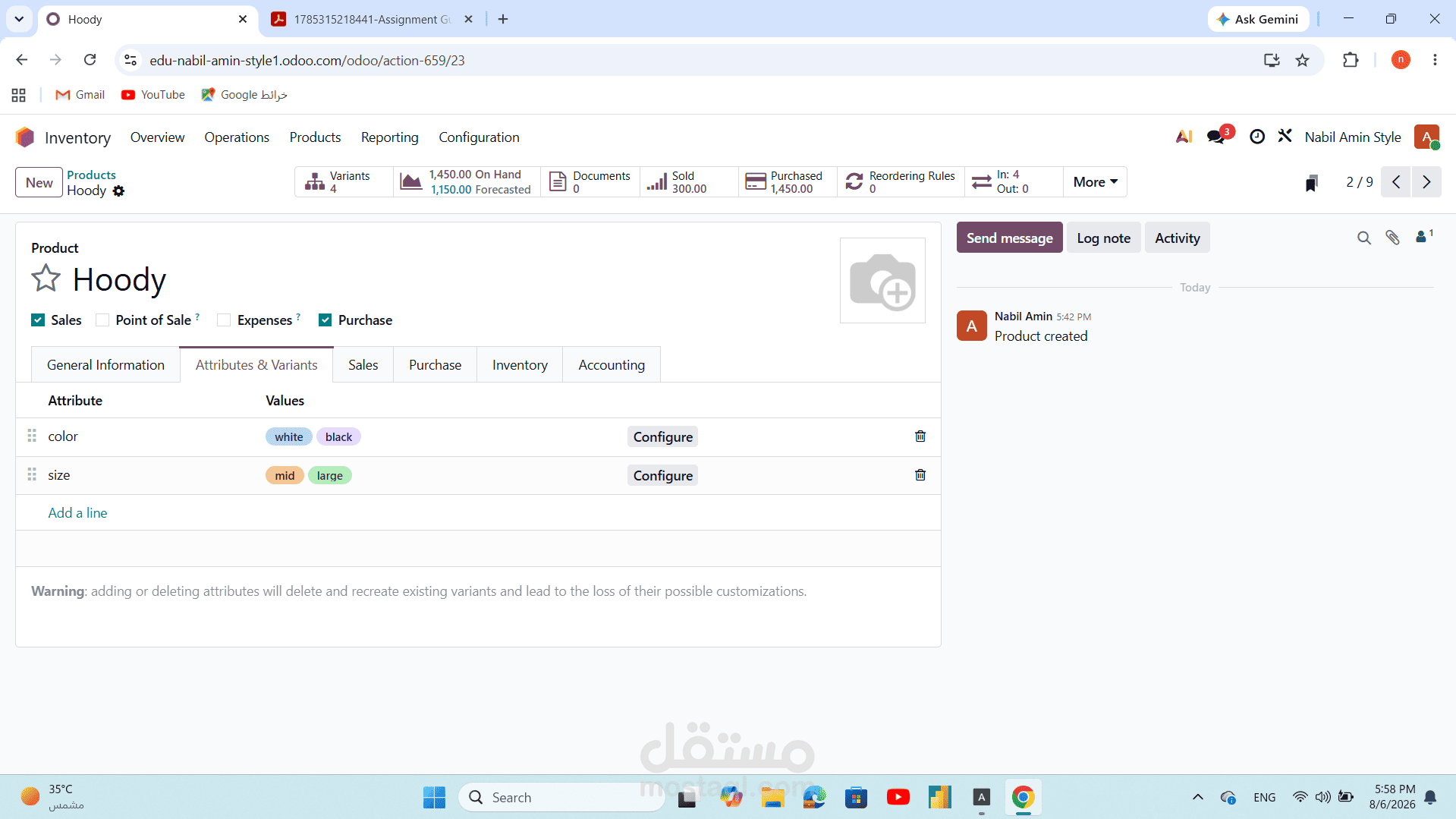Click Add a line link
This screenshot has width=1456, height=819.
77,513
